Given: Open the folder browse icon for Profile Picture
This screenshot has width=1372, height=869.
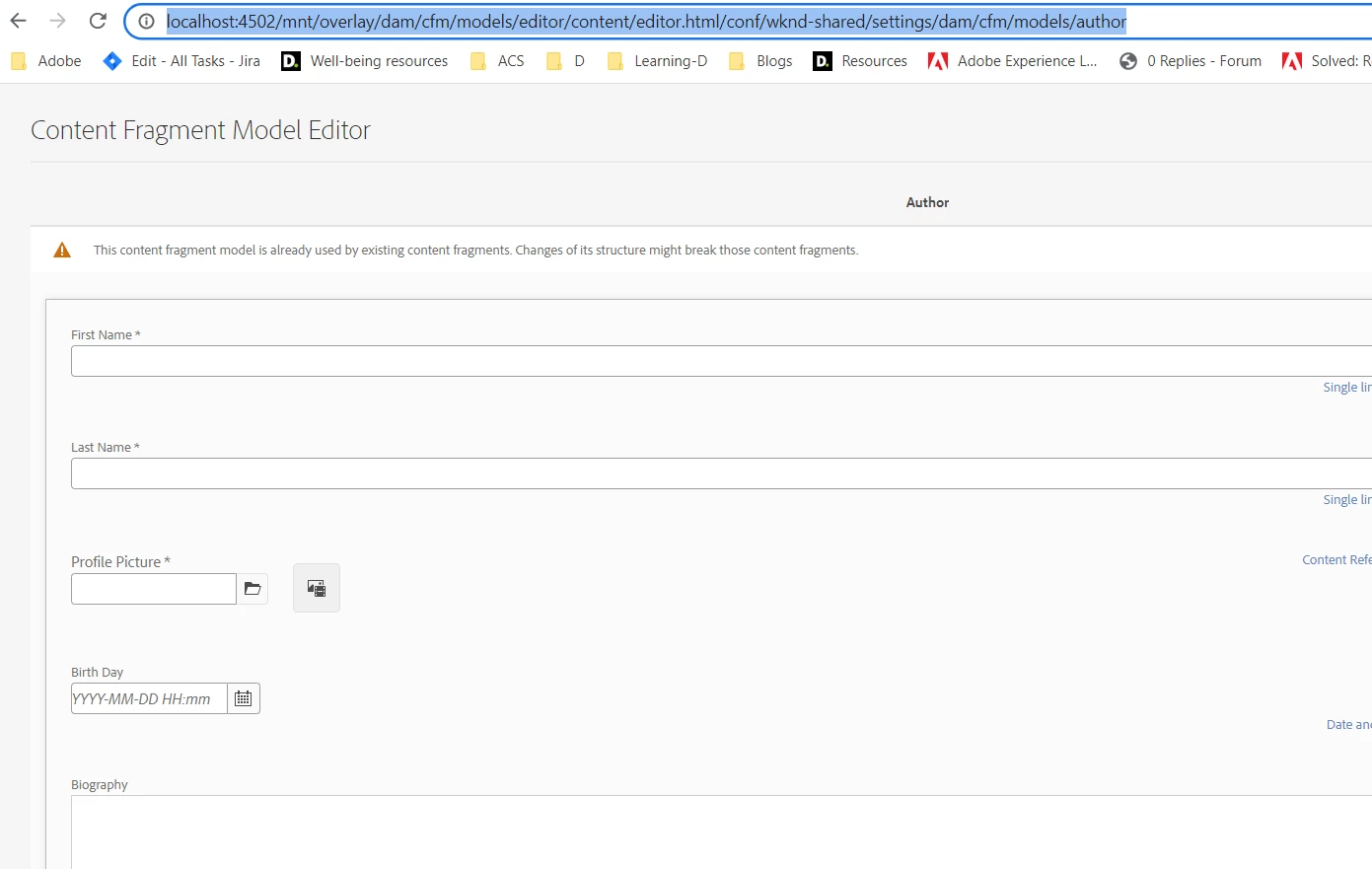Looking at the screenshot, I should click(x=253, y=589).
